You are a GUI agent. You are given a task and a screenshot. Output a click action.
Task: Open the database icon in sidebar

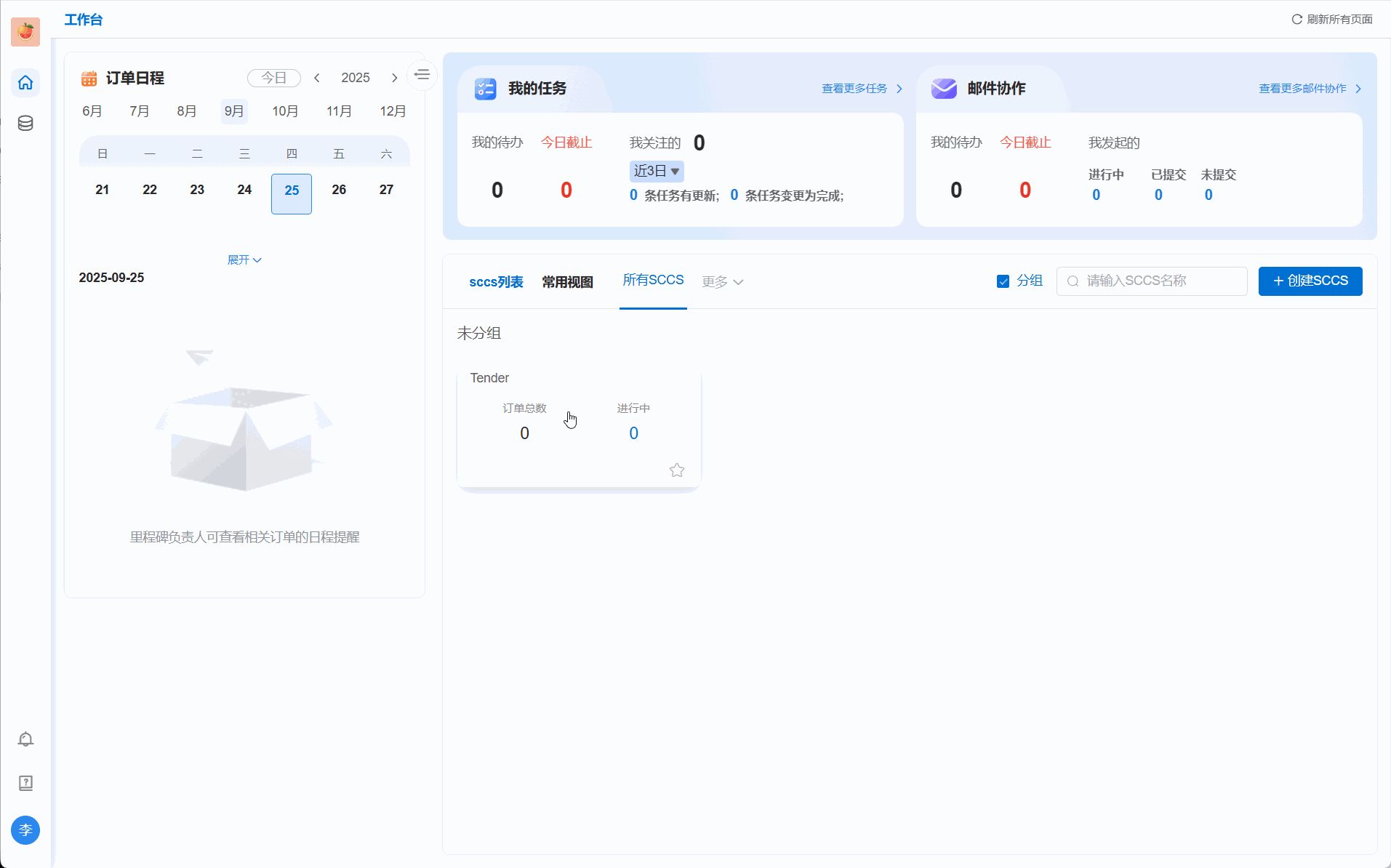click(x=25, y=123)
